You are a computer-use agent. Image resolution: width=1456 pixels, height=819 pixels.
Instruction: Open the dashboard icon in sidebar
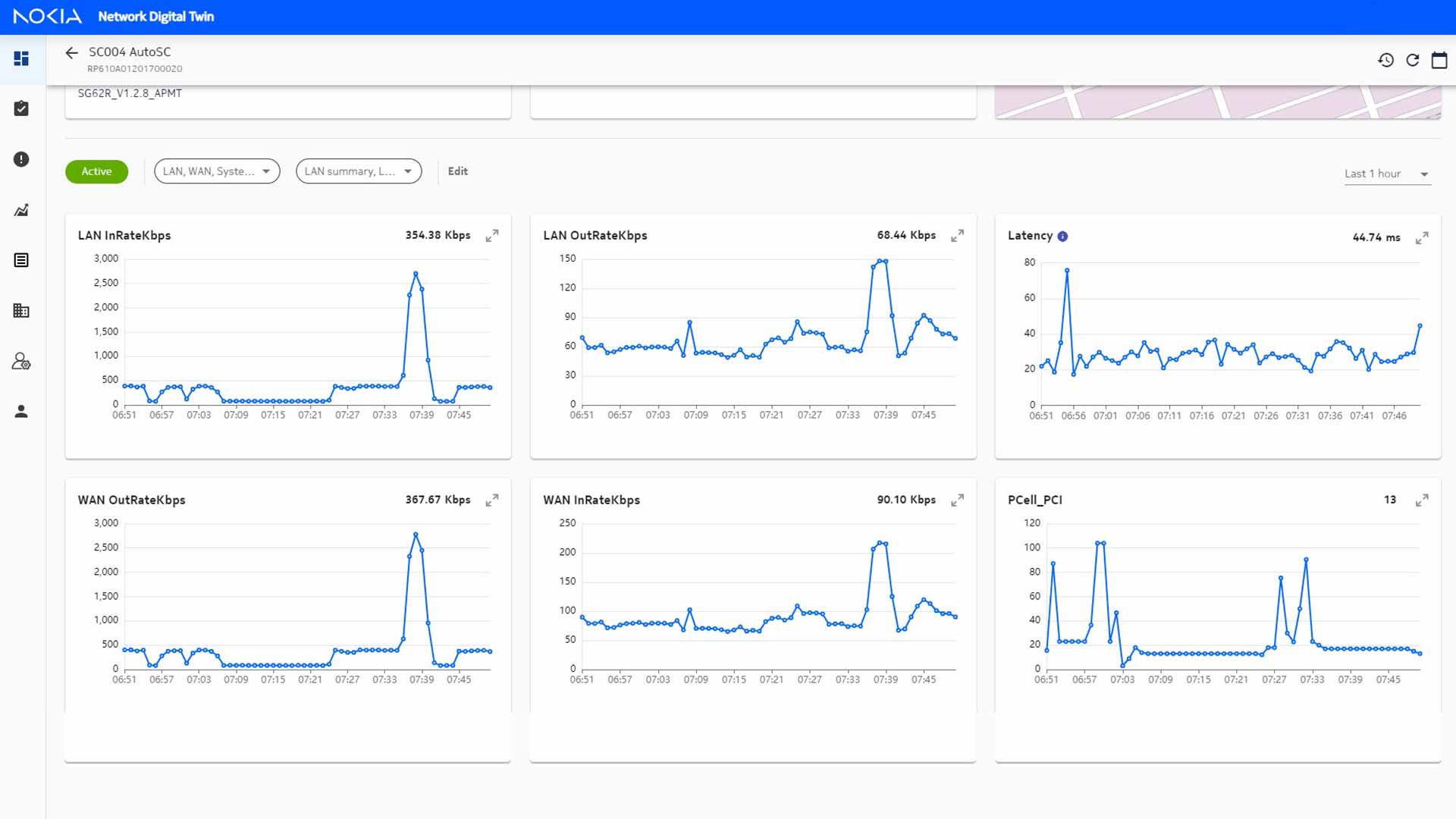[x=21, y=58]
